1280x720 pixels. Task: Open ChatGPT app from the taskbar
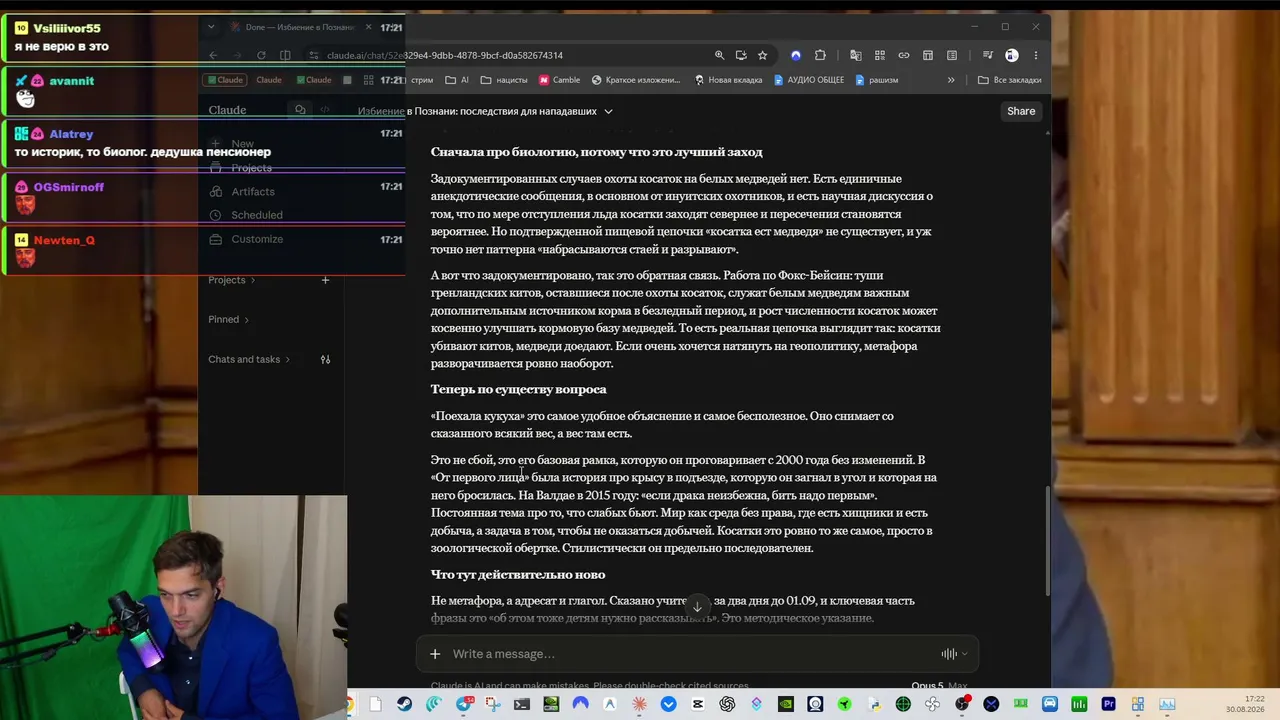coord(727,704)
